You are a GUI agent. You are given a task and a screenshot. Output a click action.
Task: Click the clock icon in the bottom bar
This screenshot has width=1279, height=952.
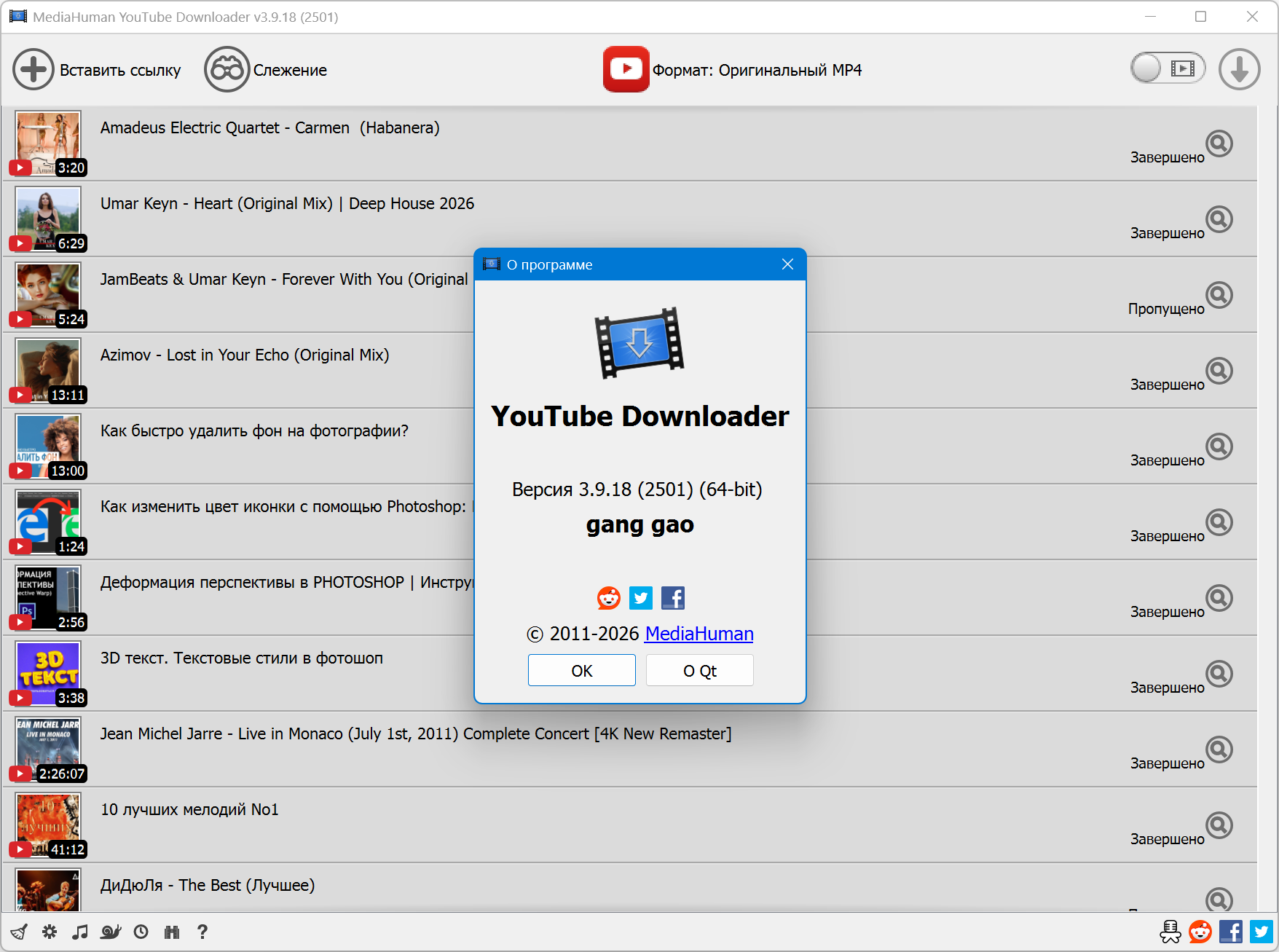pyautogui.click(x=141, y=932)
